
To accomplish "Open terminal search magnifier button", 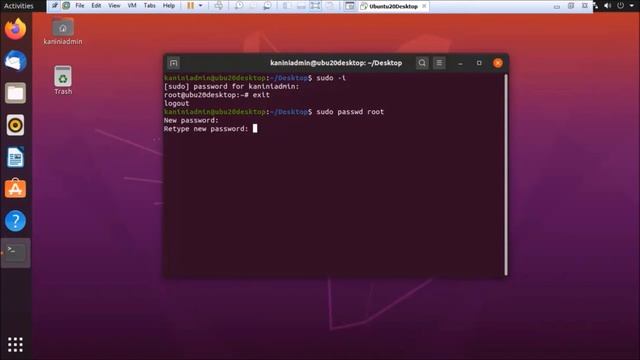I will (422, 63).
